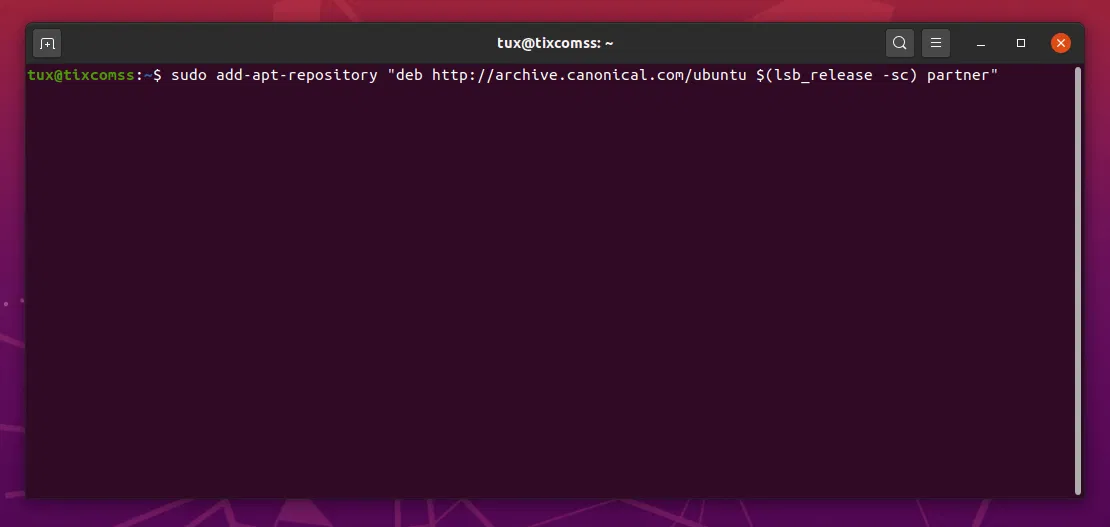Close the terminal with the orange button
1110x527 pixels.
click(x=1061, y=43)
